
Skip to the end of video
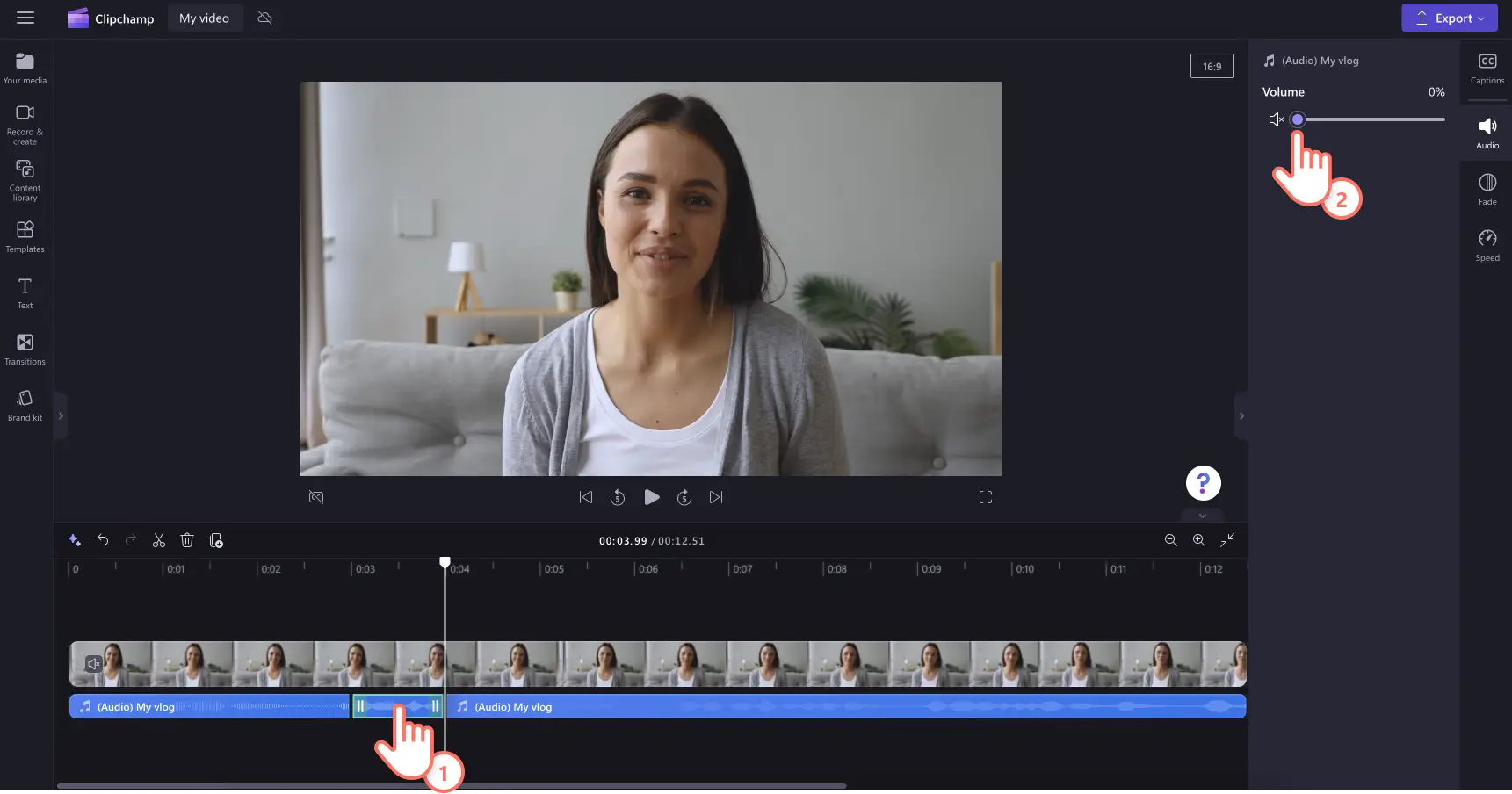pos(716,497)
